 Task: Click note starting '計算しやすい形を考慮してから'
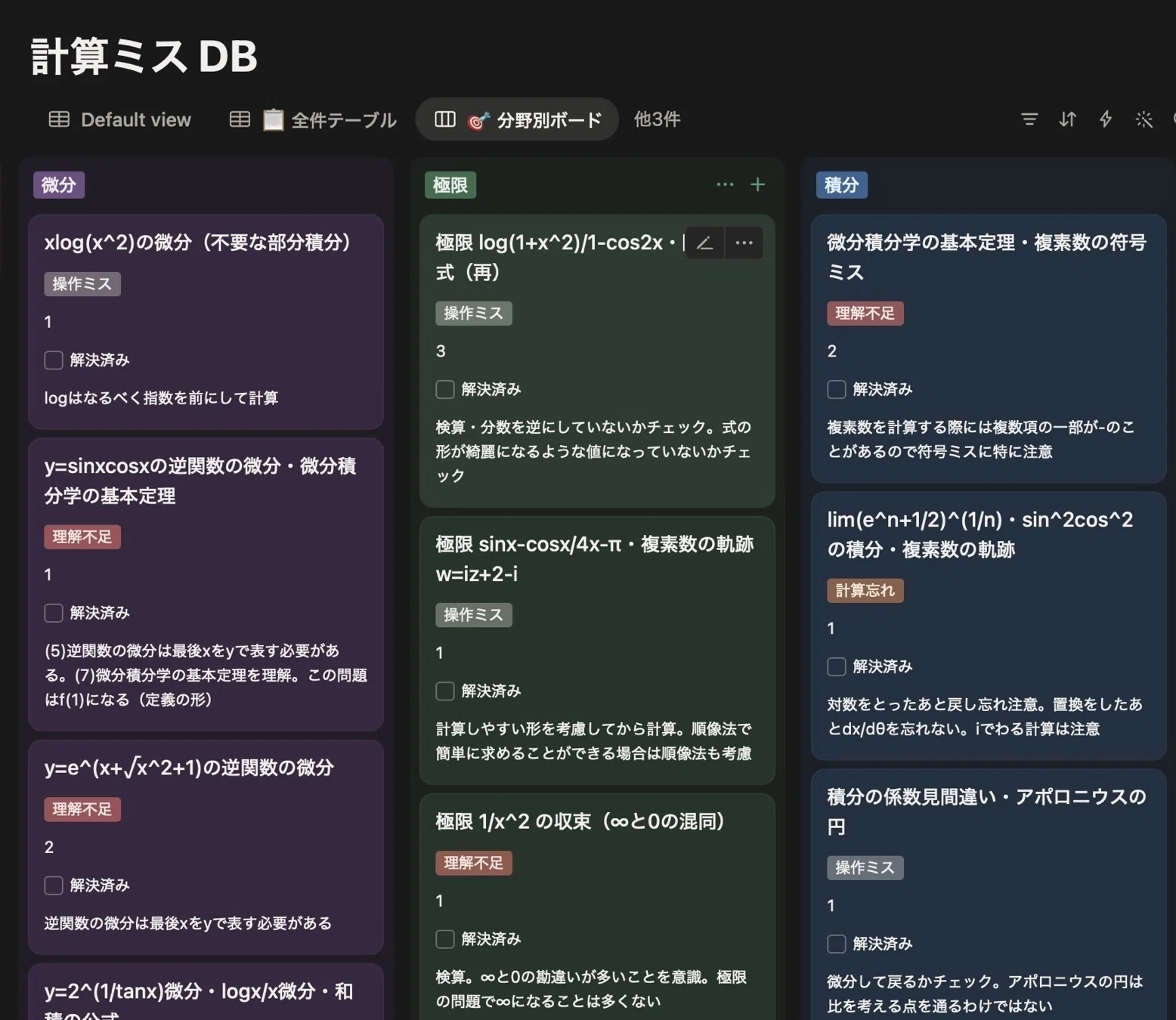(x=593, y=741)
